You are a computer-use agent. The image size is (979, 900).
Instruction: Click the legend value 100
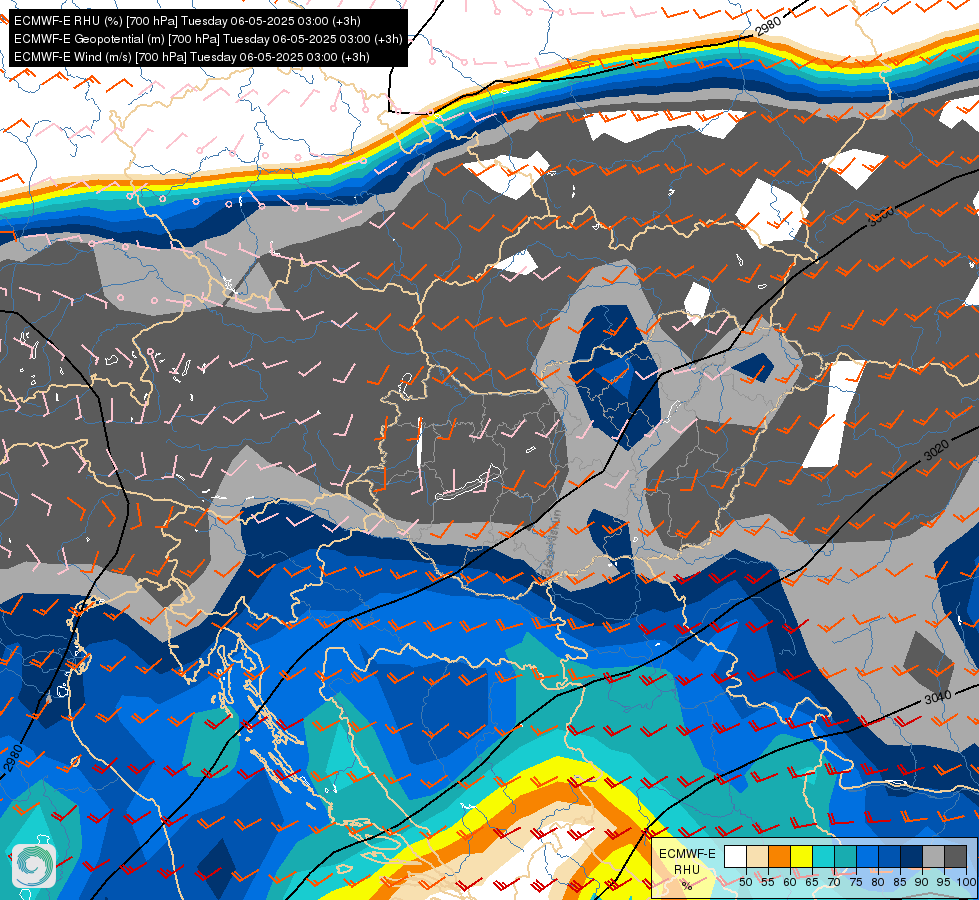(x=966, y=882)
